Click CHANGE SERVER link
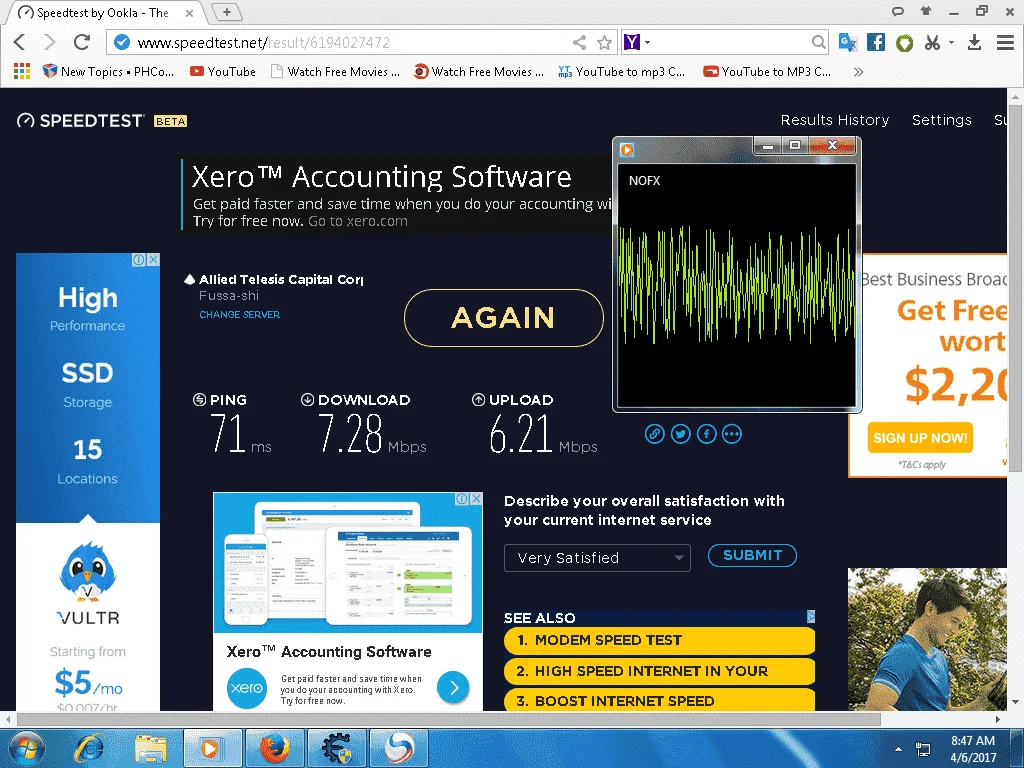1024x768 pixels. click(x=240, y=315)
